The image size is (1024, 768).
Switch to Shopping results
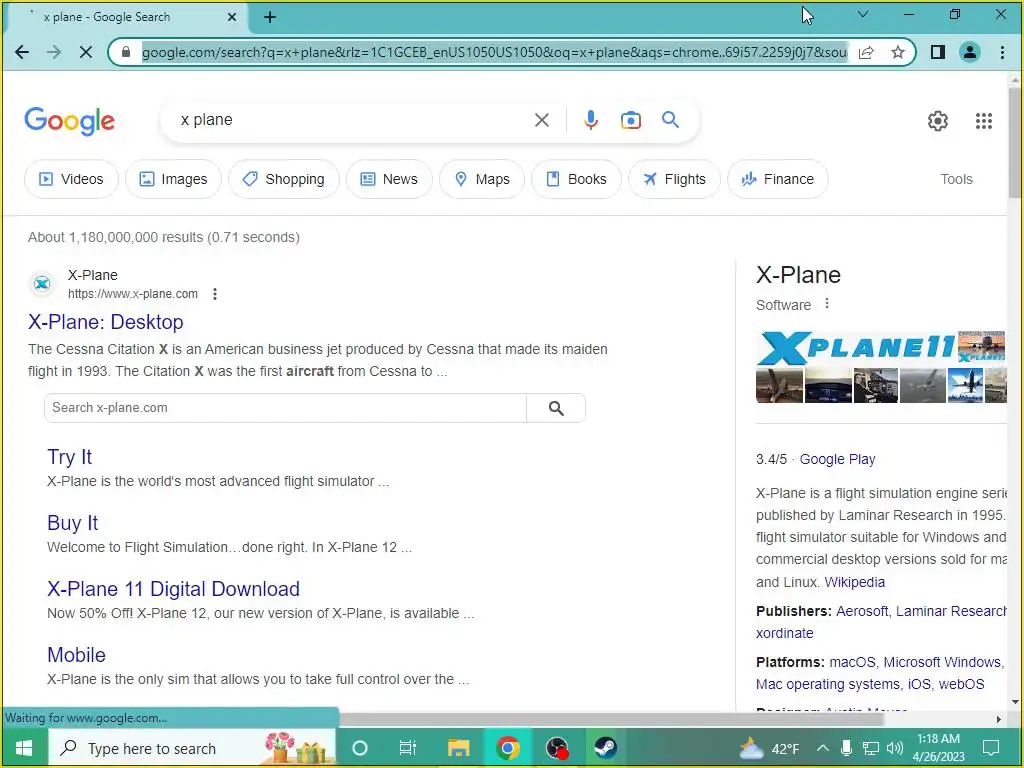click(283, 179)
